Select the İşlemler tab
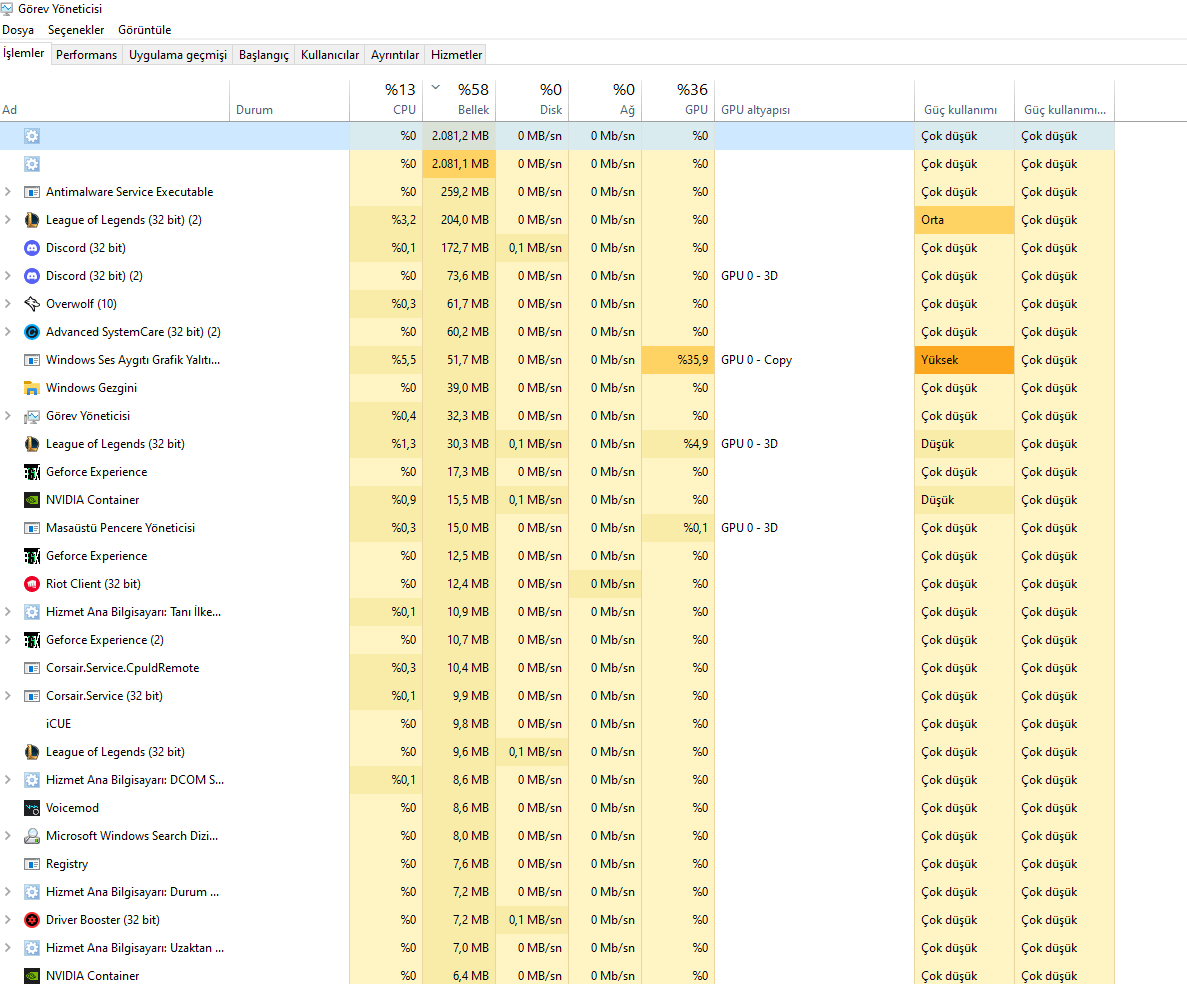This screenshot has height=984, width=1187. 24,54
